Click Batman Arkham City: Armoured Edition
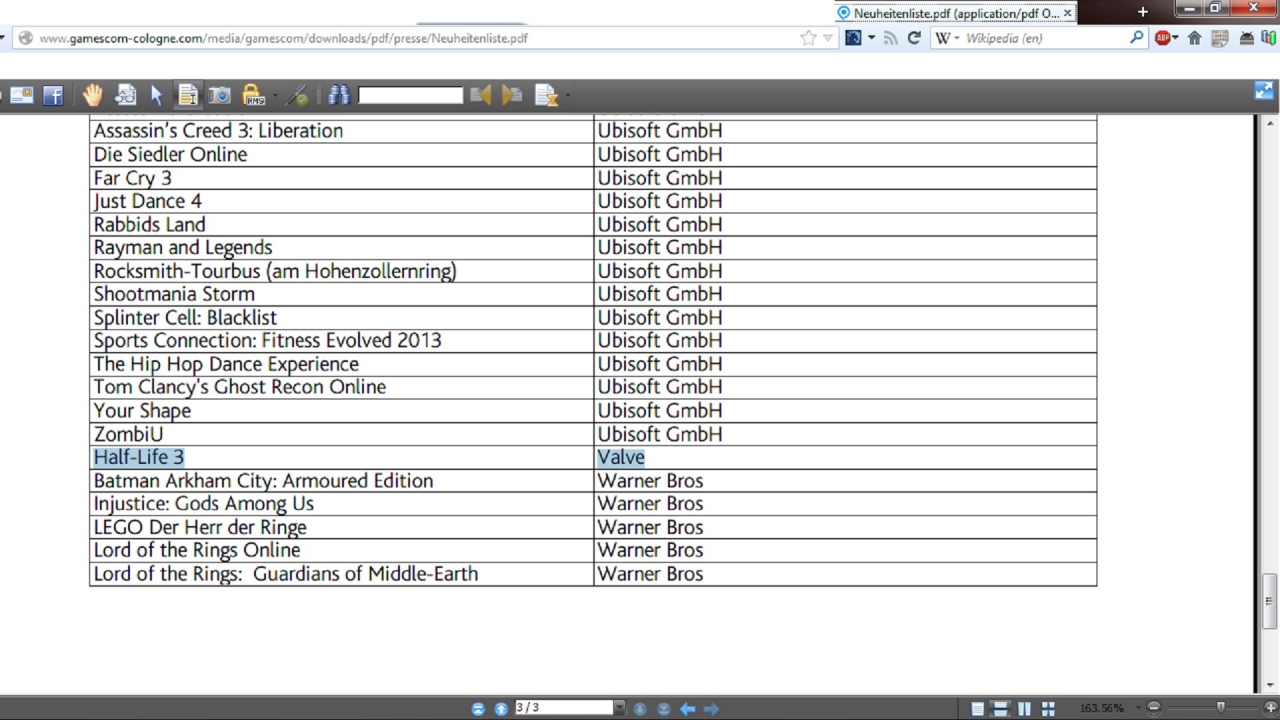Screen dimensions: 1280x720 tap(263, 481)
